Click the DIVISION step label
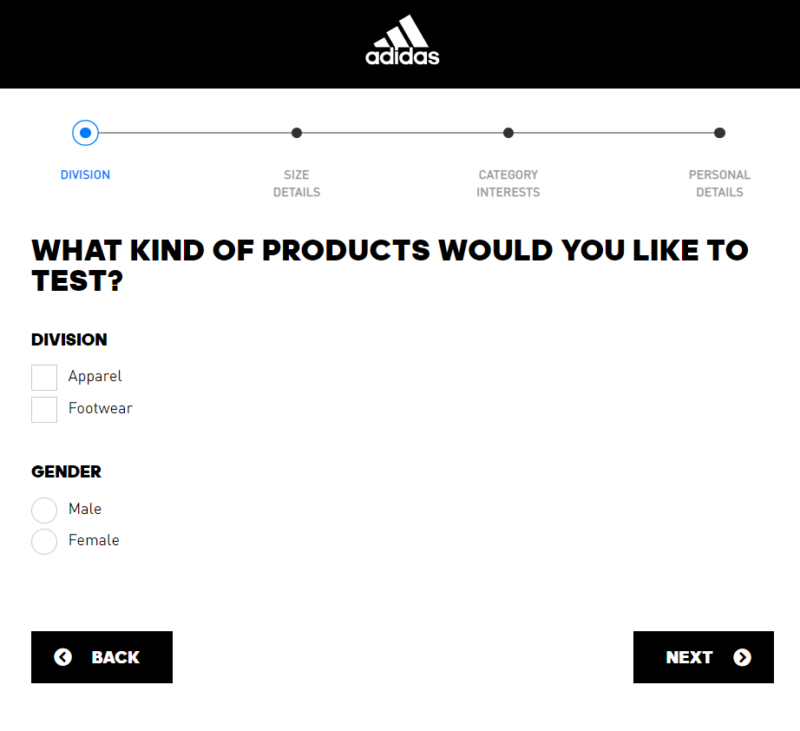The width and height of the screenshot is (800, 731). tap(85, 174)
